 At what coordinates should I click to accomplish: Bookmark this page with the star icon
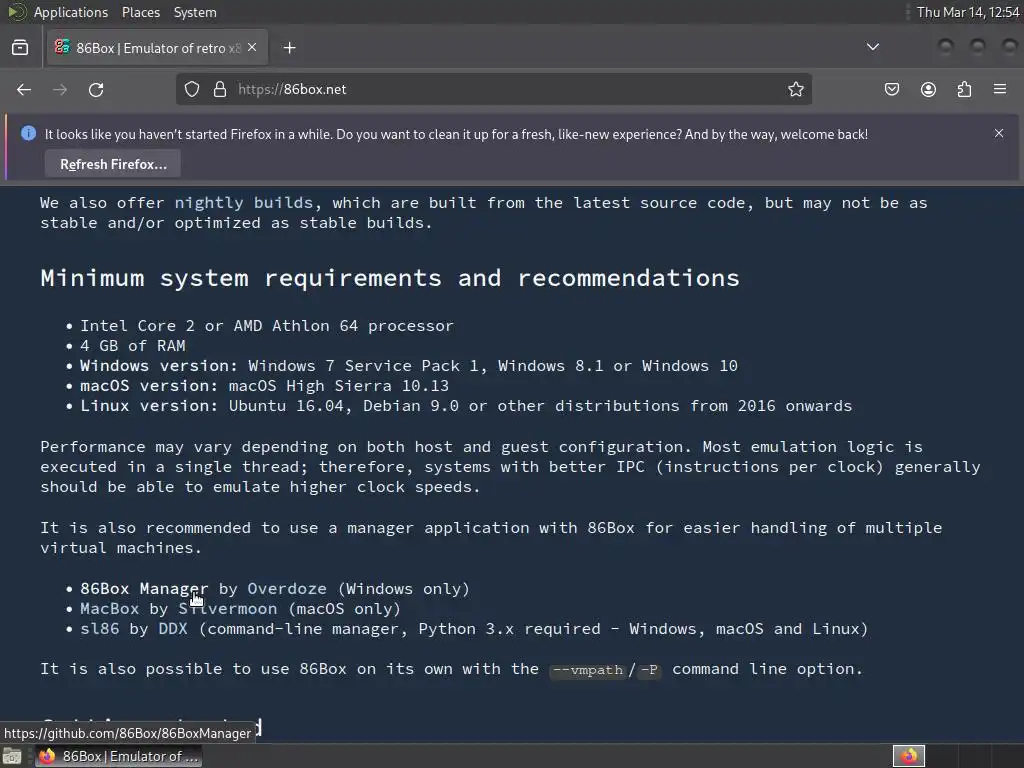[795, 89]
